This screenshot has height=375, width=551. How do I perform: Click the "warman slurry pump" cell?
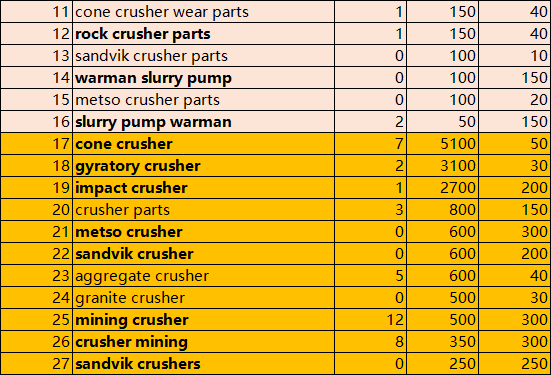point(203,78)
